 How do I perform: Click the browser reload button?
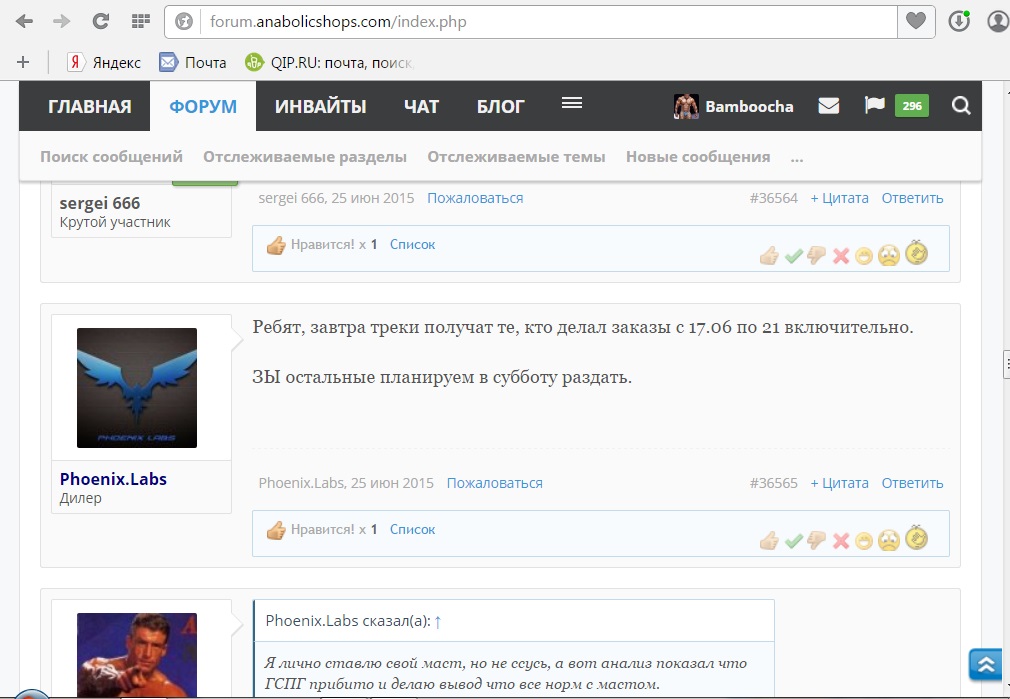pyautogui.click(x=100, y=21)
